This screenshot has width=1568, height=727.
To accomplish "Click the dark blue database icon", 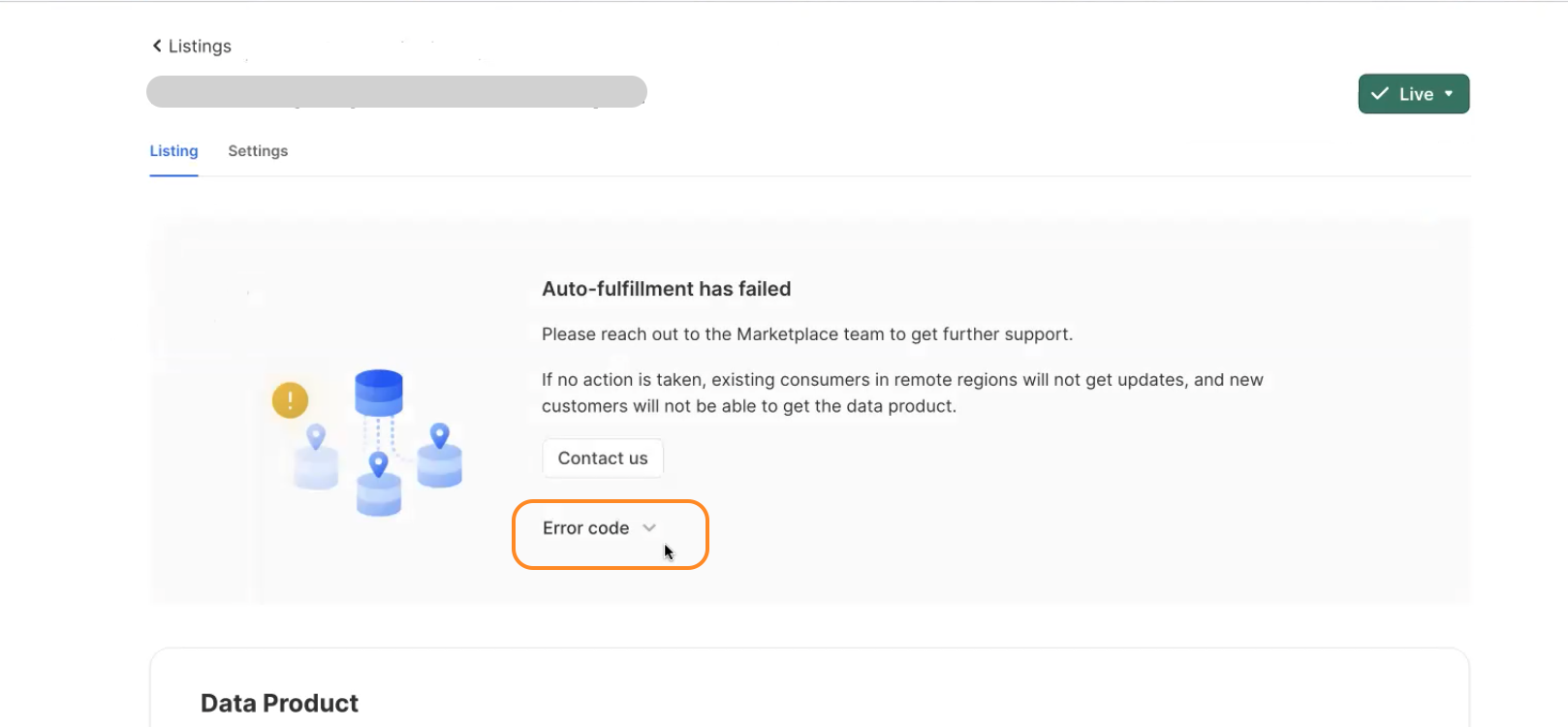I will [x=379, y=392].
